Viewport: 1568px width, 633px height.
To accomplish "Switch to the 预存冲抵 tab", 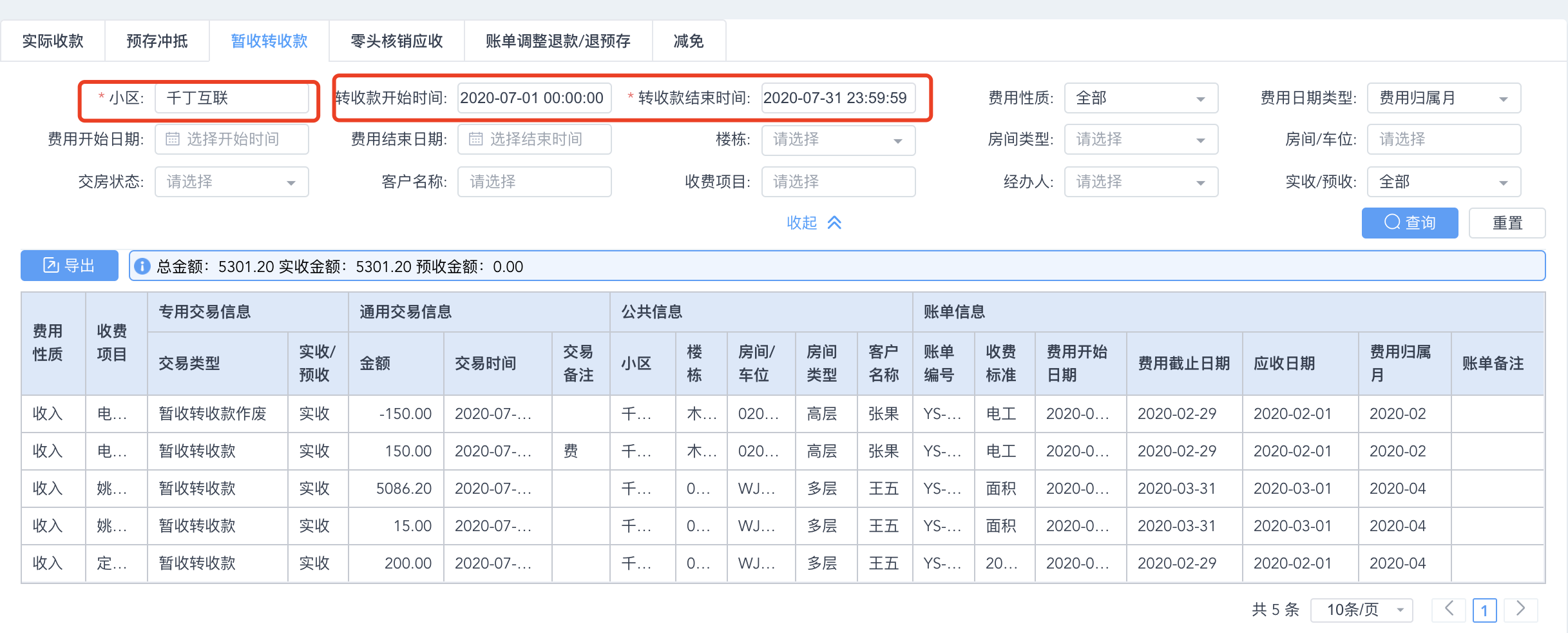I will coord(157,41).
